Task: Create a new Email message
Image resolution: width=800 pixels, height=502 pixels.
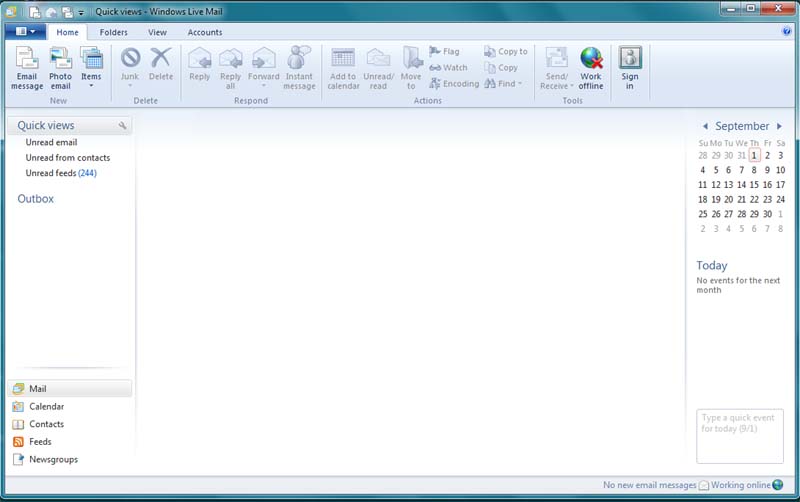Action: click(27, 68)
